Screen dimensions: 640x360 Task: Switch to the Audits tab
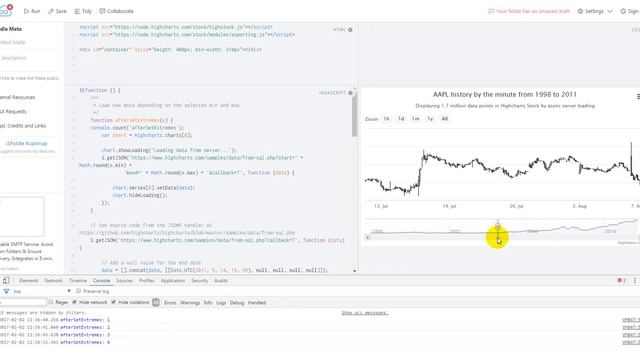point(221,281)
